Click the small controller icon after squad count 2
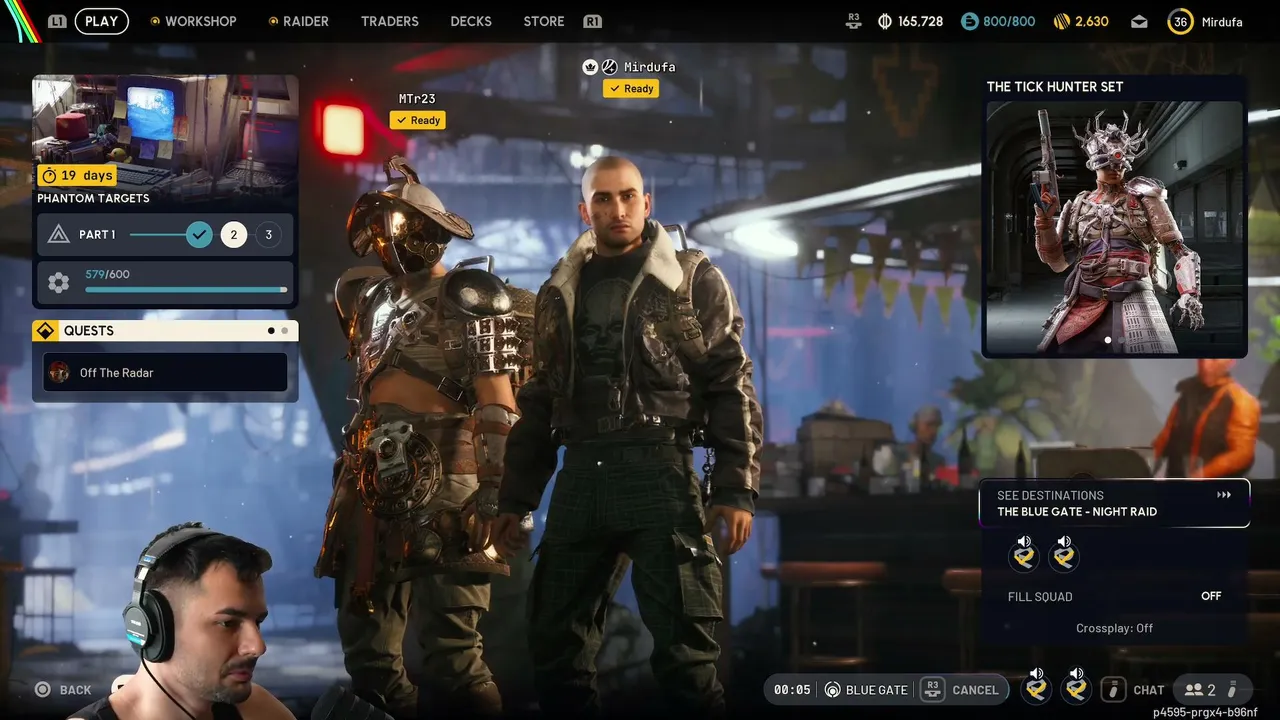The height and width of the screenshot is (720, 1280). point(1233,689)
